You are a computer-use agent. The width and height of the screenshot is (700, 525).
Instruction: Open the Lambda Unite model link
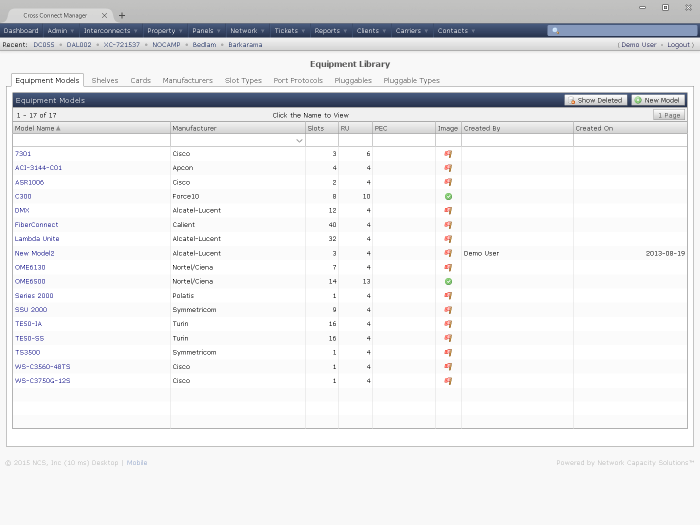pyautogui.click(x=37, y=239)
